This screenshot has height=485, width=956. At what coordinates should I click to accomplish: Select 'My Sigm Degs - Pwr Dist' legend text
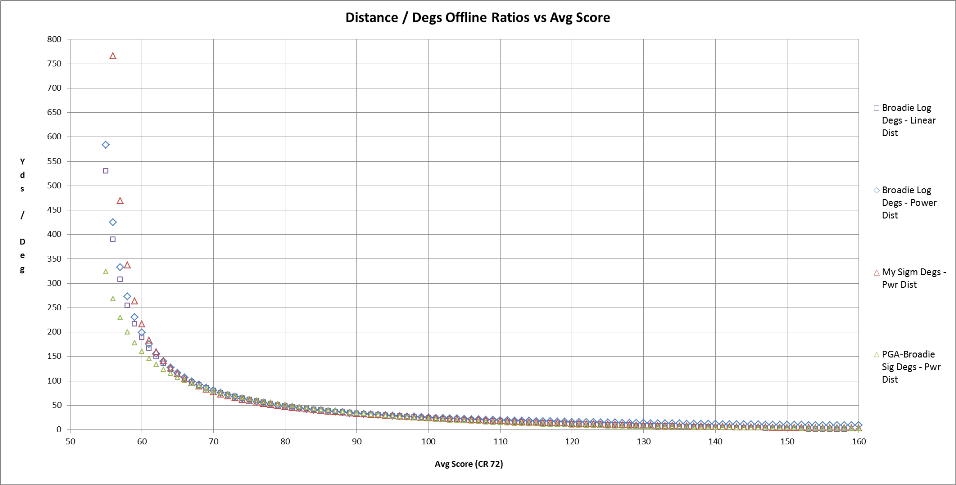coord(914,277)
